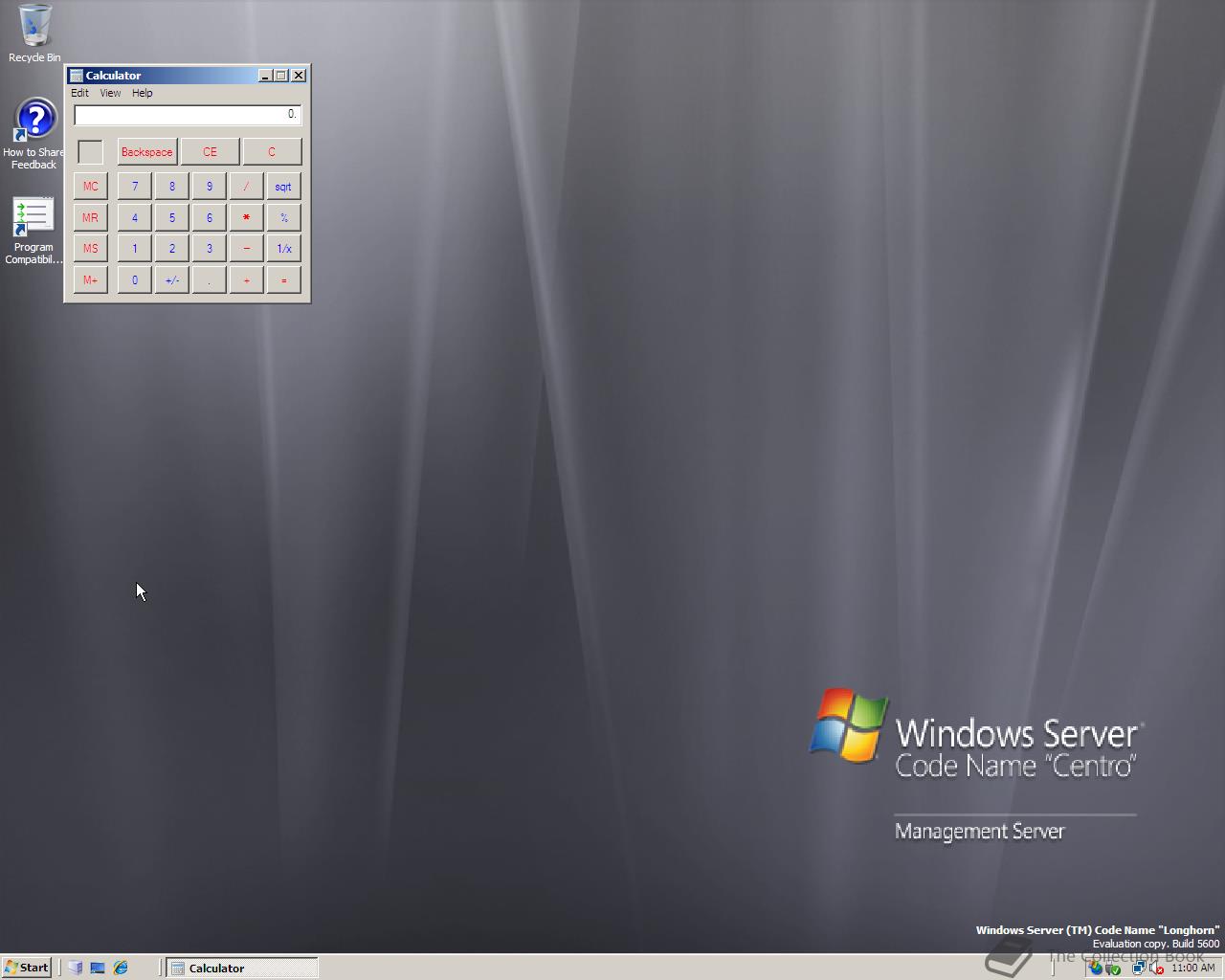Click calculator digit 4 button
The image size is (1225, 980).
(x=135, y=217)
